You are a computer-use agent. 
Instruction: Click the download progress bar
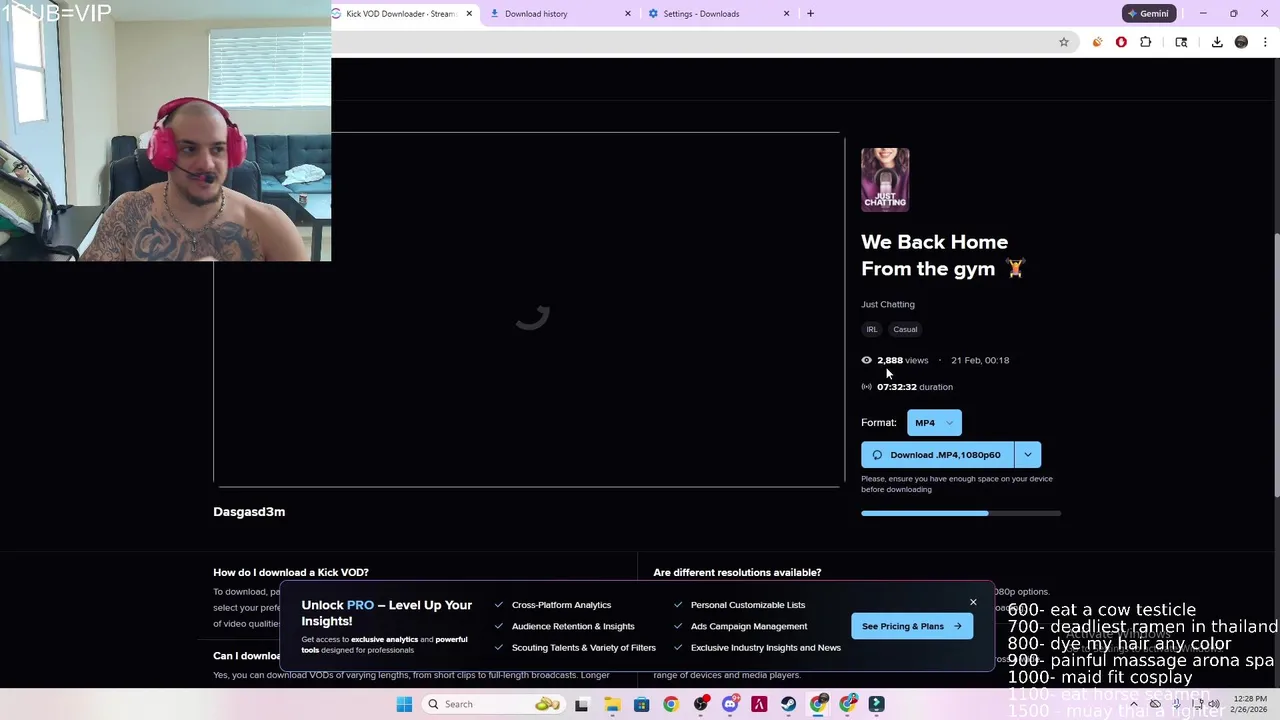point(961,513)
